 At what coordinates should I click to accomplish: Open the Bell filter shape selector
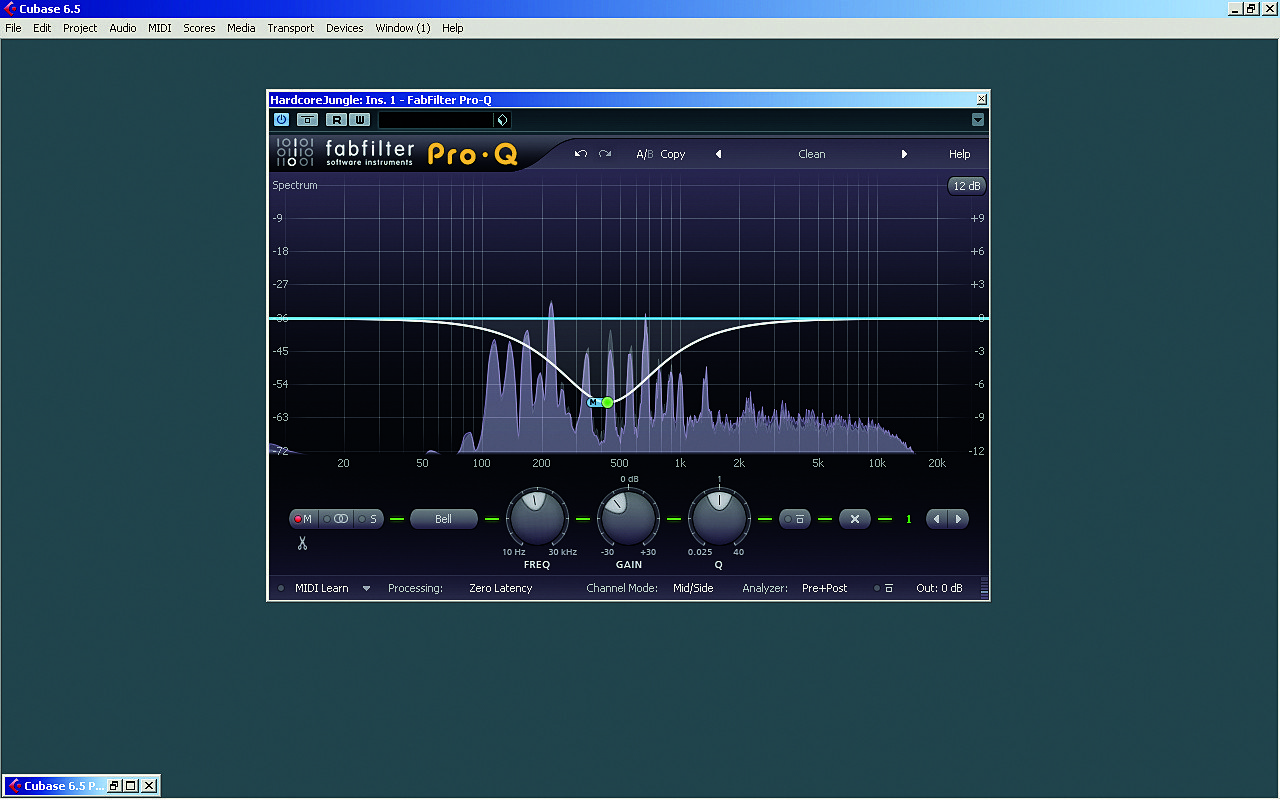pos(444,519)
